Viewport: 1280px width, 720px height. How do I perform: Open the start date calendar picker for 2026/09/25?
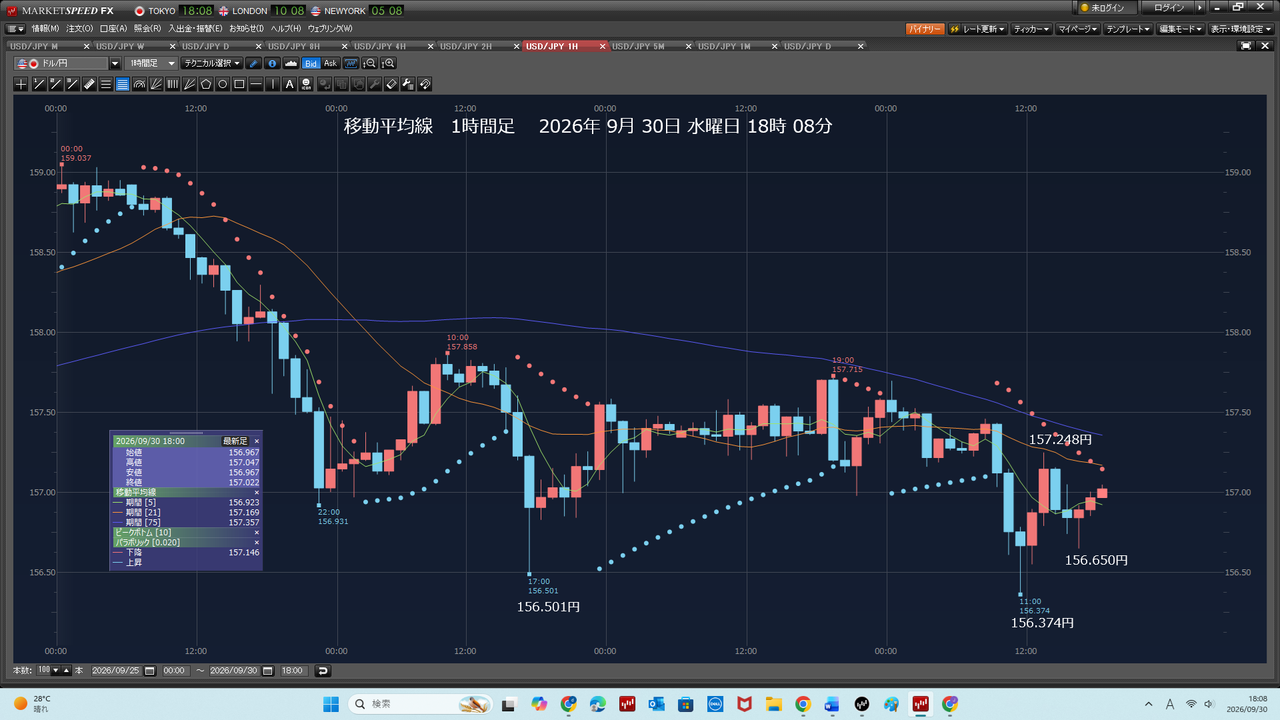[149, 670]
